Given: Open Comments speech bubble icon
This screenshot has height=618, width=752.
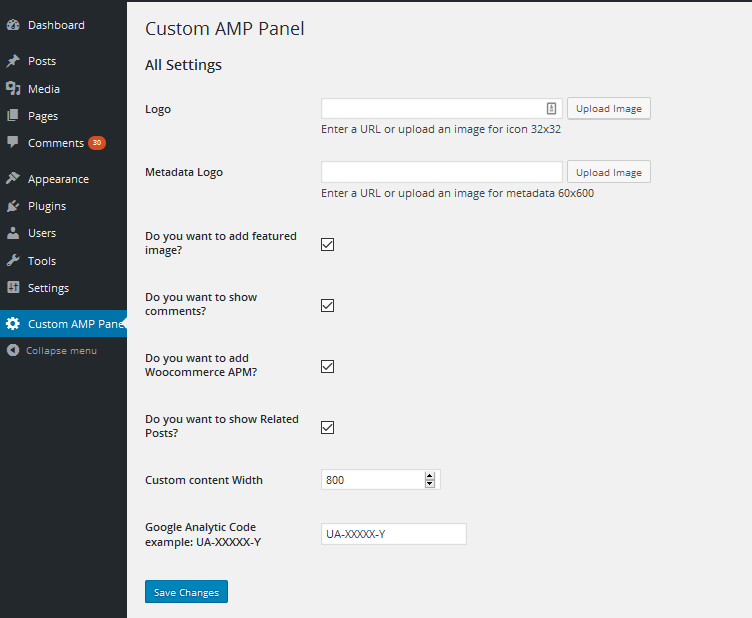Looking at the screenshot, I should [x=13, y=142].
